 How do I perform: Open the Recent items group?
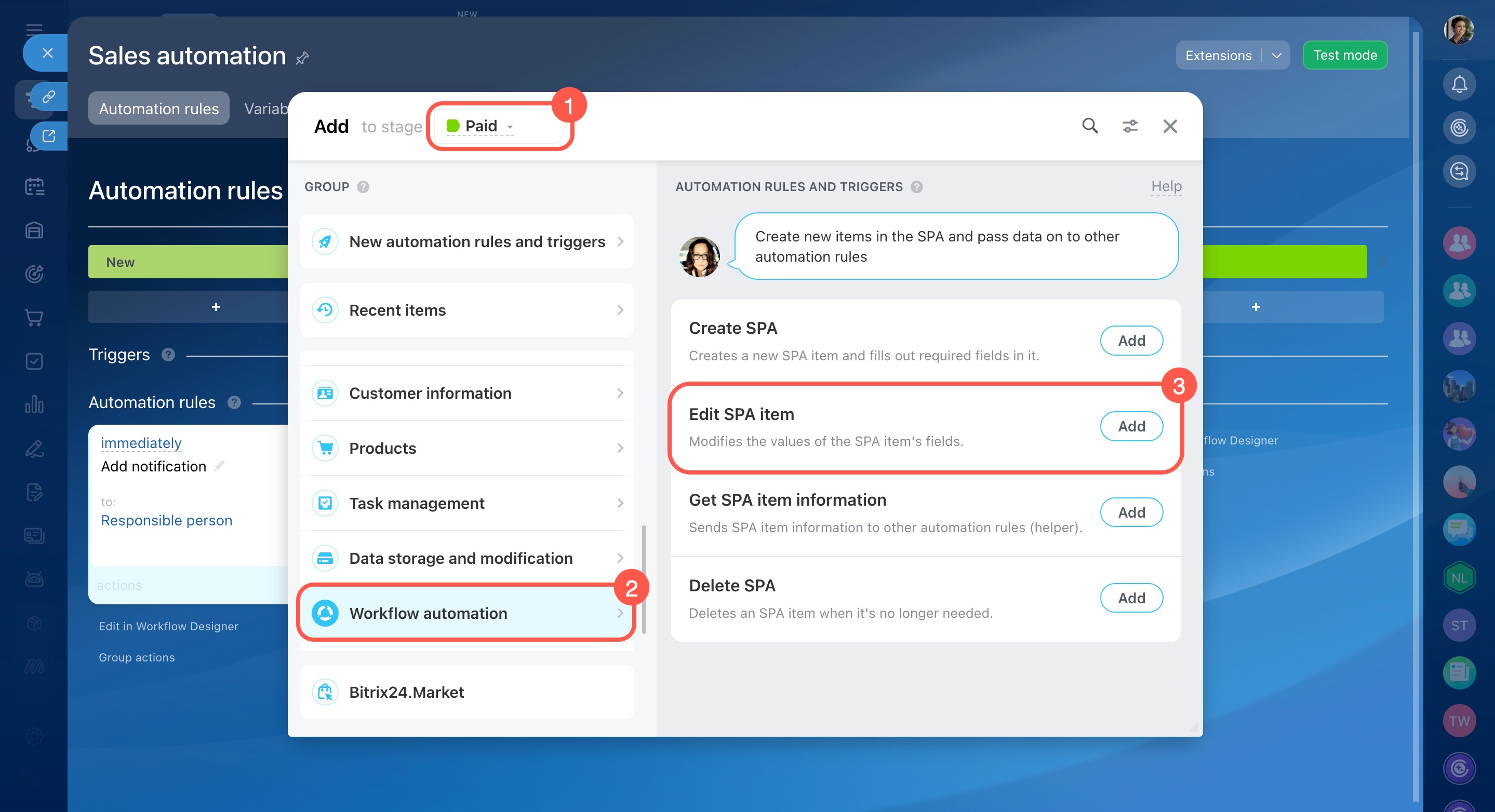466,310
